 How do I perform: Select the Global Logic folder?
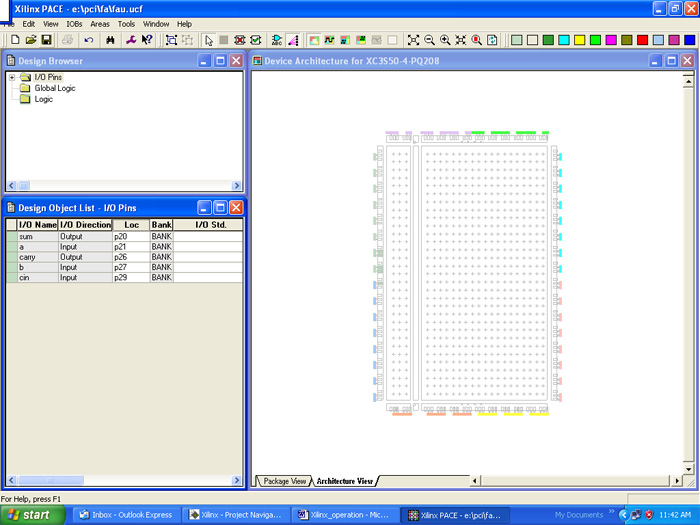tap(55, 88)
